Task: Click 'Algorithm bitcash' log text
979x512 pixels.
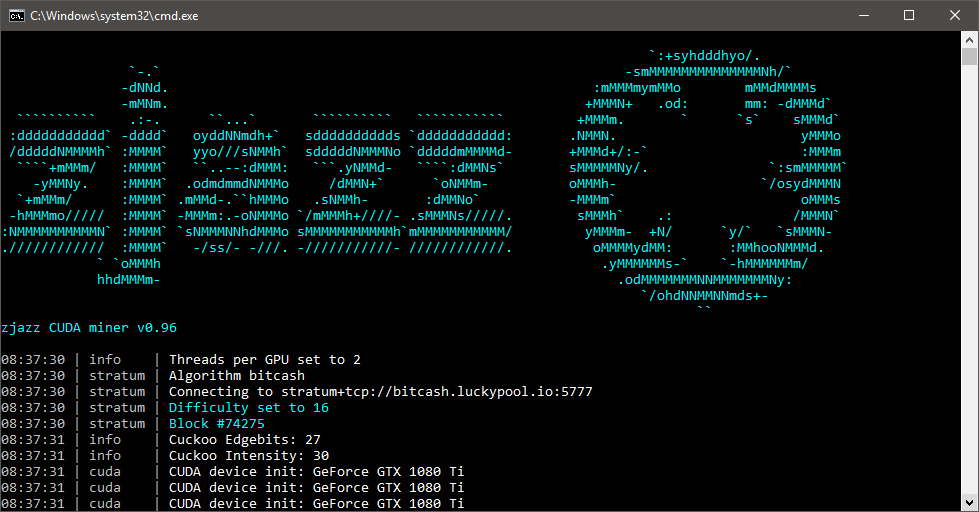Action: point(237,376)
